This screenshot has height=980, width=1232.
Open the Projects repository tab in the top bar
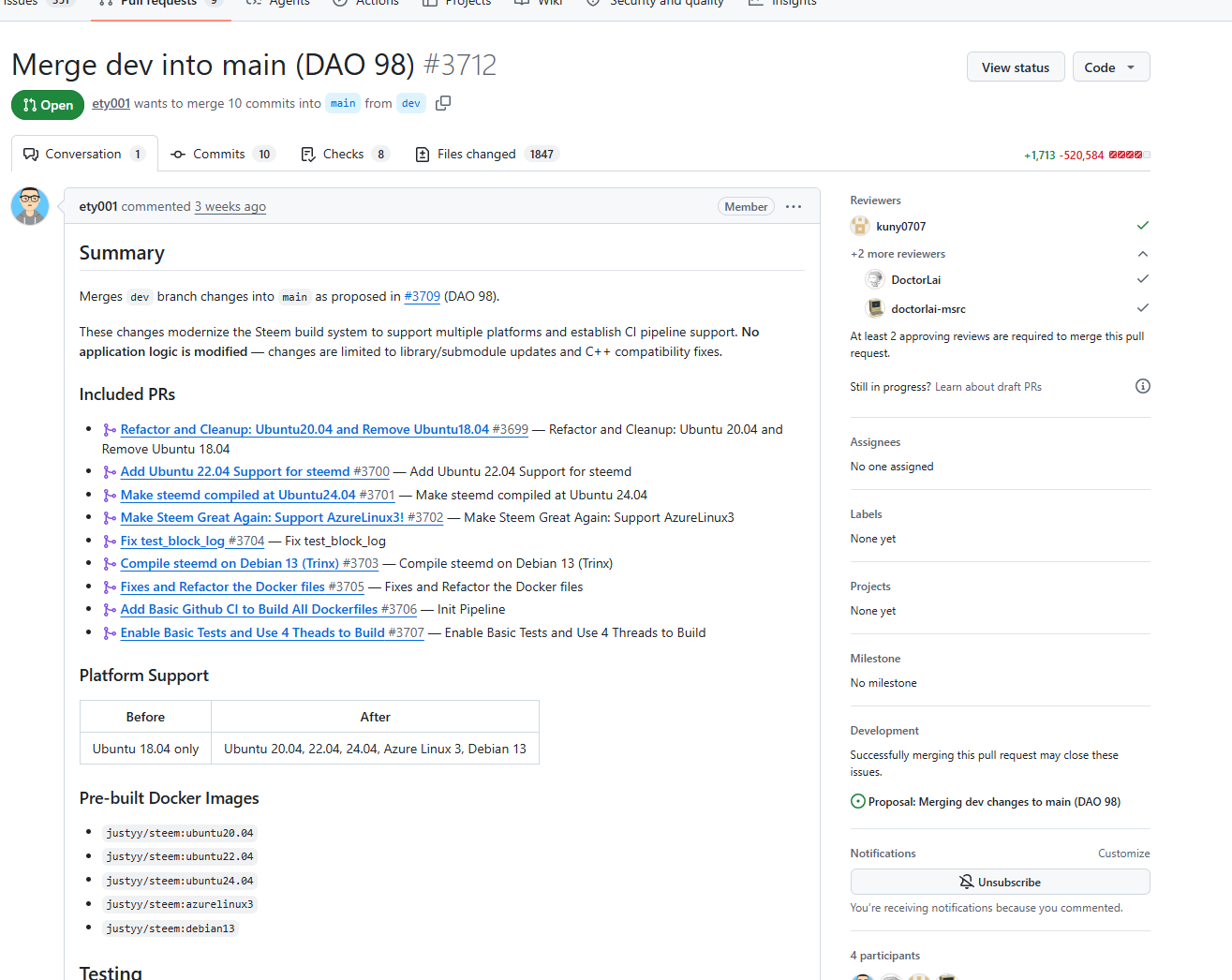pos(456,4)
